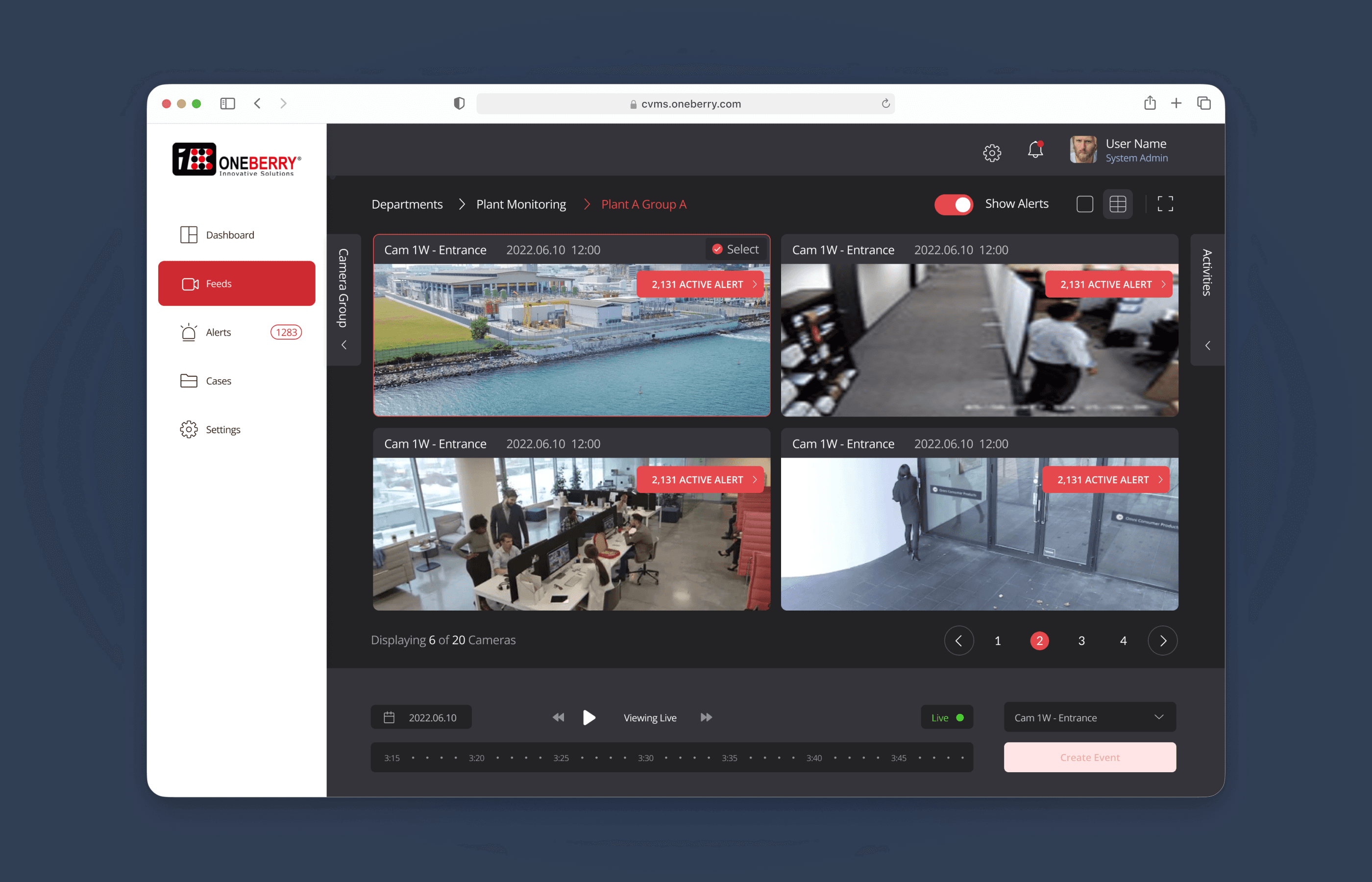Click the 3:15 mark on timeline
Screen dimensions: 1372x882
[392, 758]
